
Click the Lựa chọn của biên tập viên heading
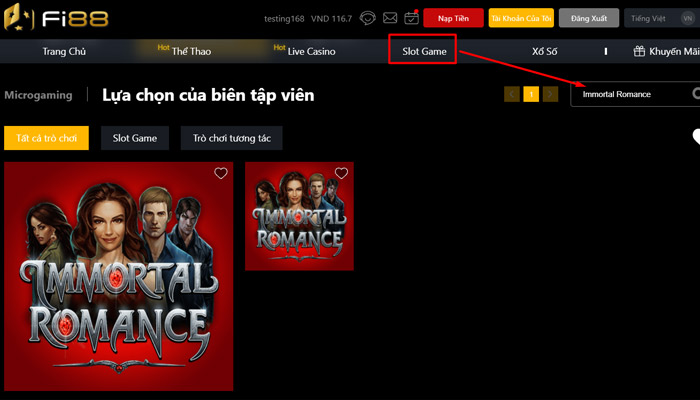click(x=208, y=95)
